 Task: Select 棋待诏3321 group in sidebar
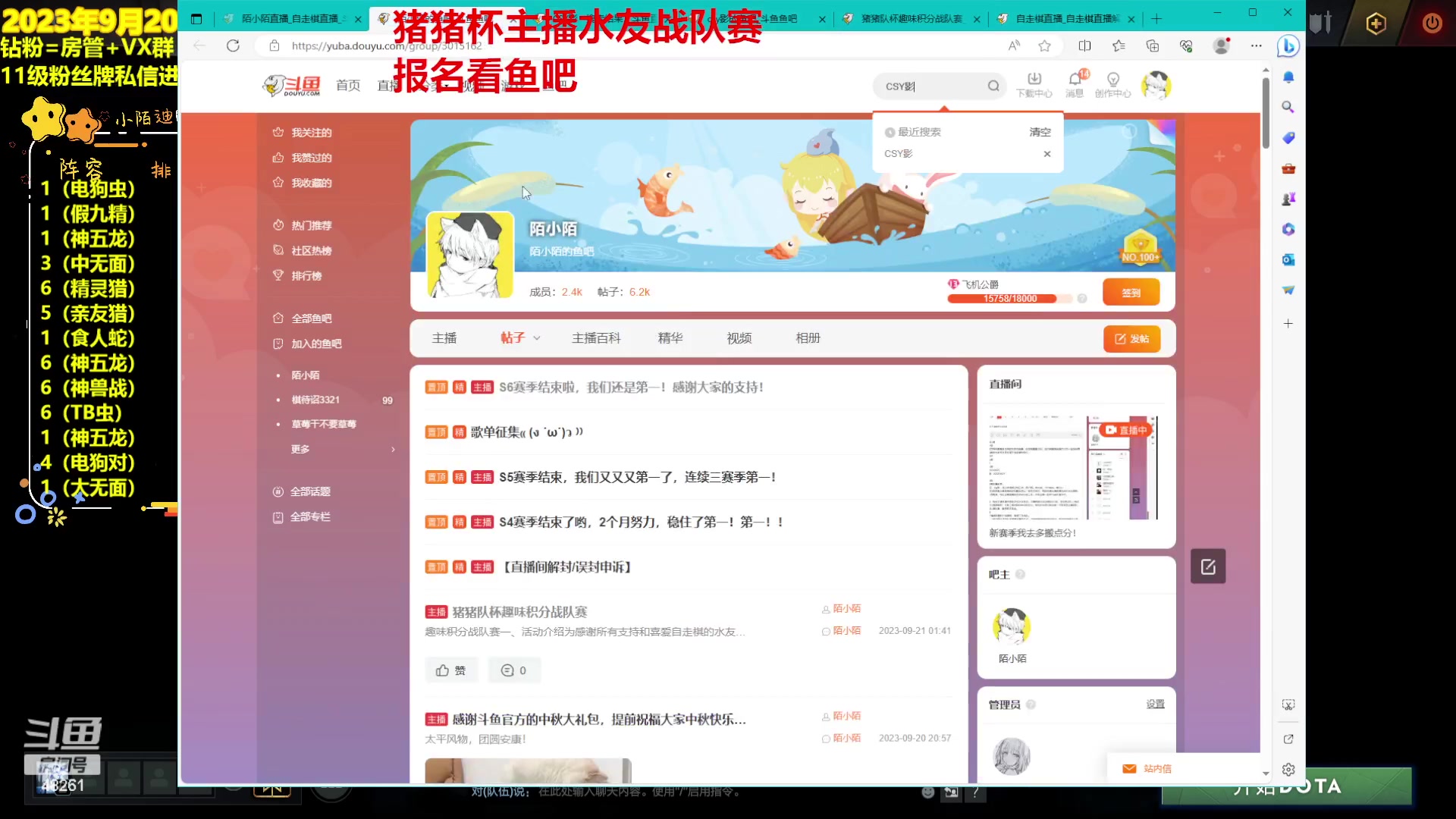[x=315, y=400]
